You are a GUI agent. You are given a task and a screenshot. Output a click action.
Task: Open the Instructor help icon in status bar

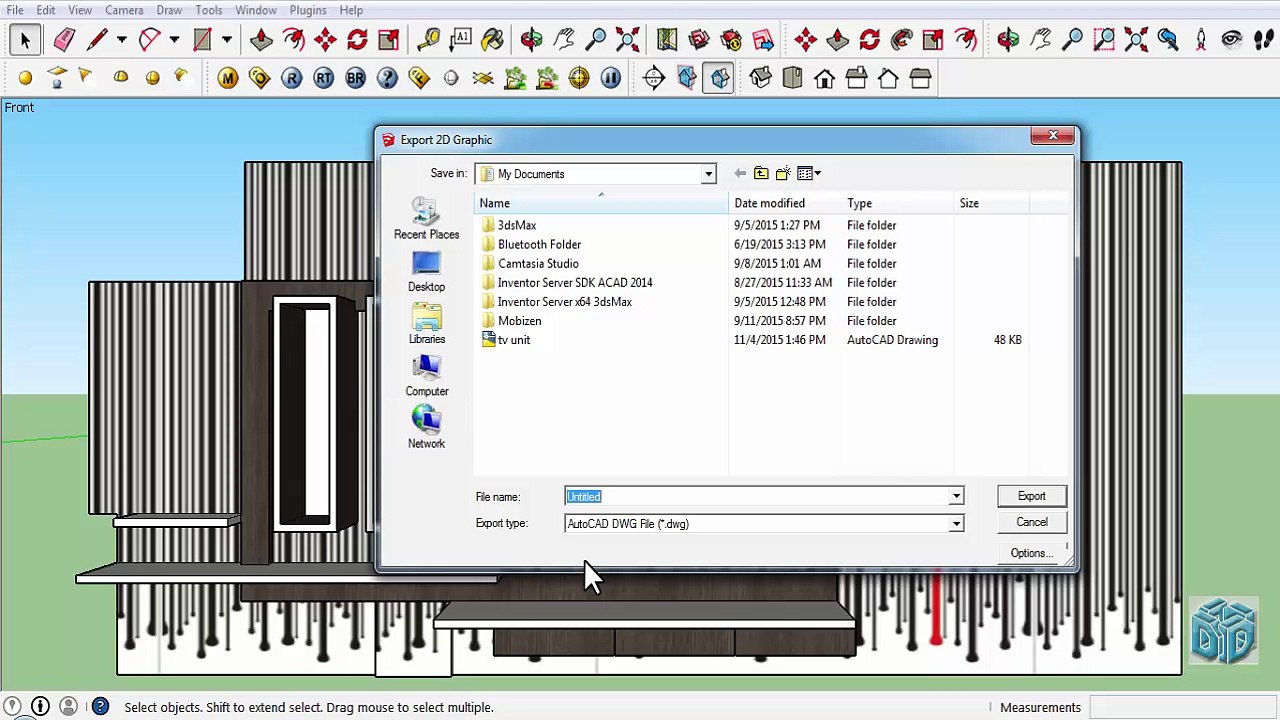100,707
